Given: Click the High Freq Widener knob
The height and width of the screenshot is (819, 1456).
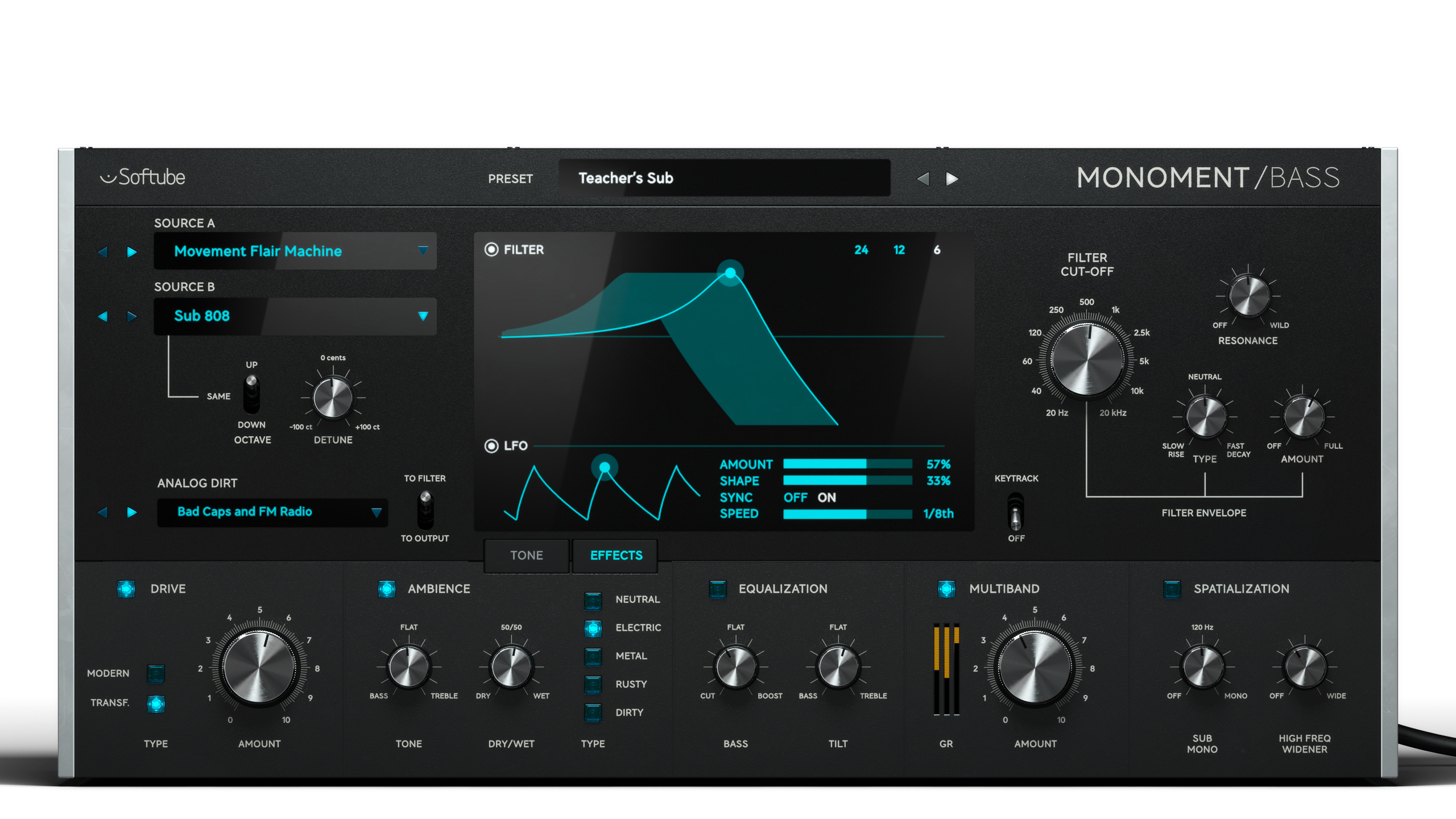Looking at the screenshot, I should tap(1305, 667).
